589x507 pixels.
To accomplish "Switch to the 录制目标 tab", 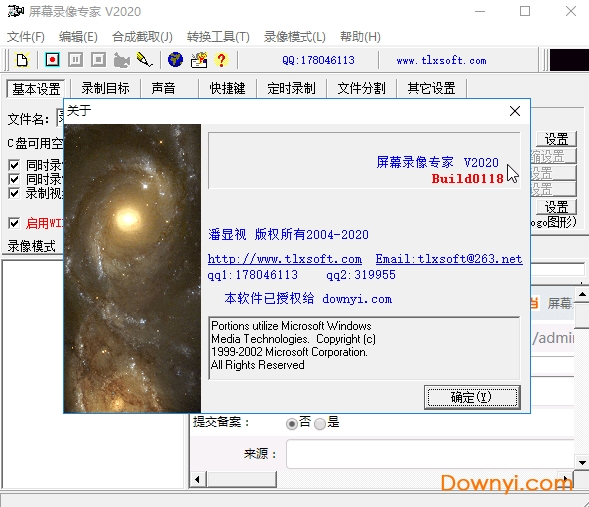I will coord(106,88).
